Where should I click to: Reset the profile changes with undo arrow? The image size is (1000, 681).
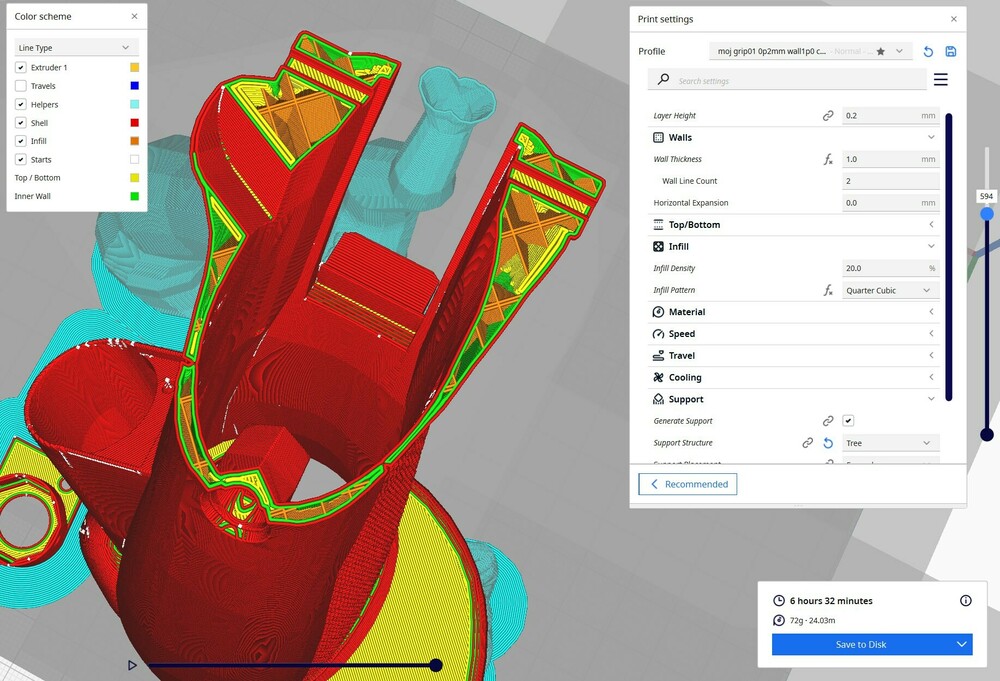point(928,52)
